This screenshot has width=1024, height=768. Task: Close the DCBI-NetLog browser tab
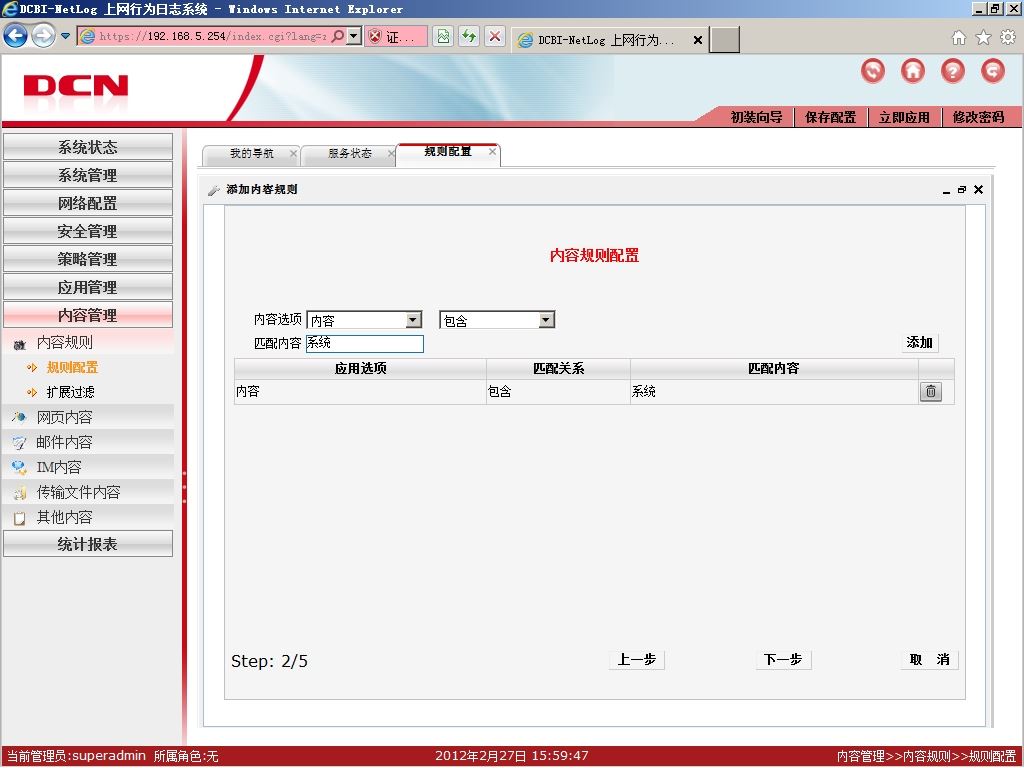coord(697,40)
